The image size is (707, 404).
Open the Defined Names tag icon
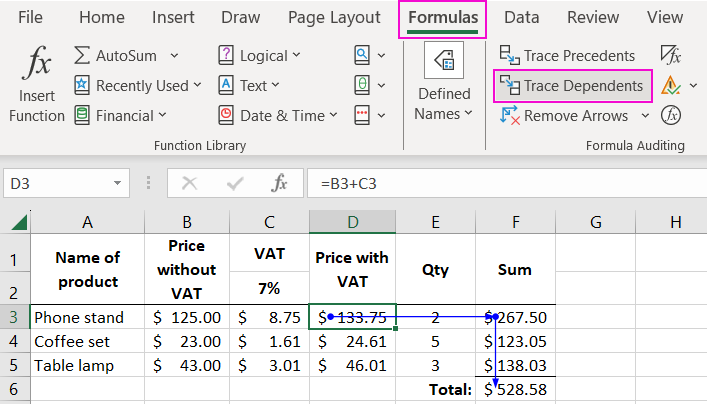tap(444, 61)
